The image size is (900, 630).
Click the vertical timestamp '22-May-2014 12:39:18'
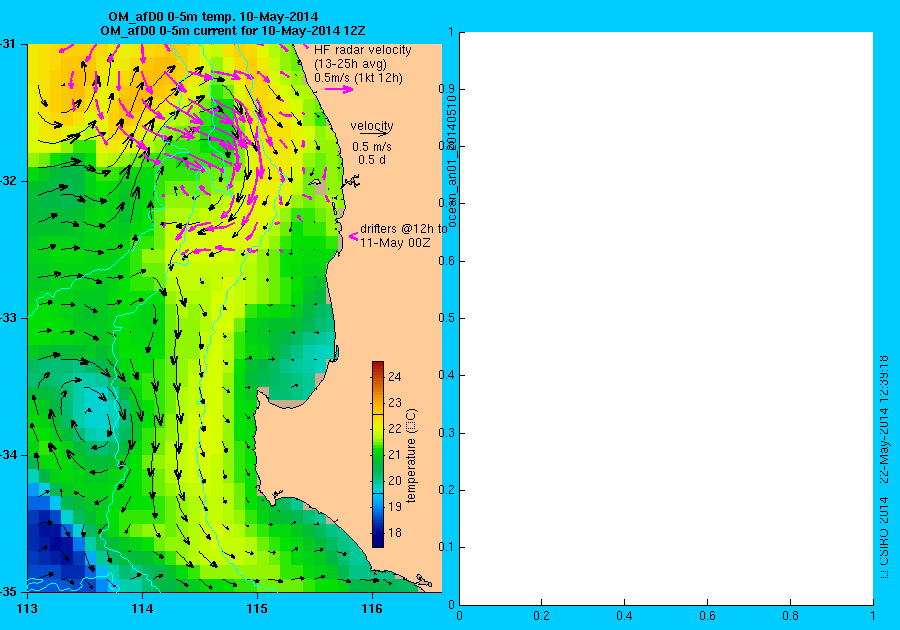coord(883,419)
